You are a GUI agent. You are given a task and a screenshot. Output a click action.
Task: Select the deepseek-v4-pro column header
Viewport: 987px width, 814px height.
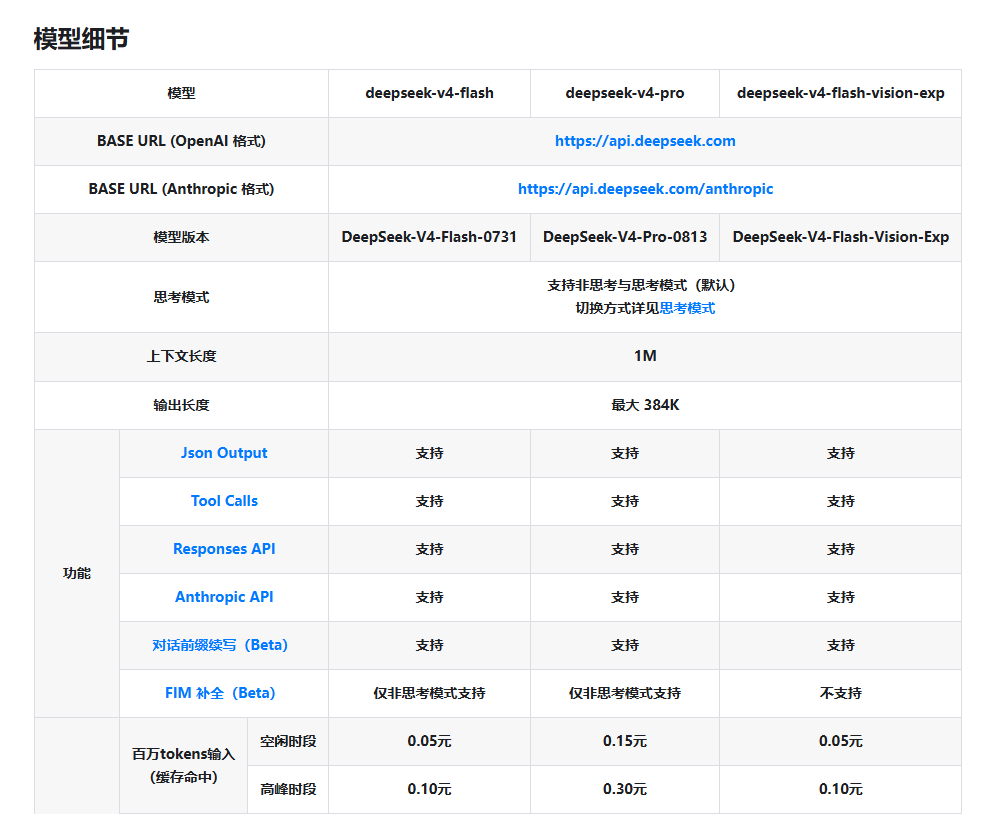click(x=624, y=93)
